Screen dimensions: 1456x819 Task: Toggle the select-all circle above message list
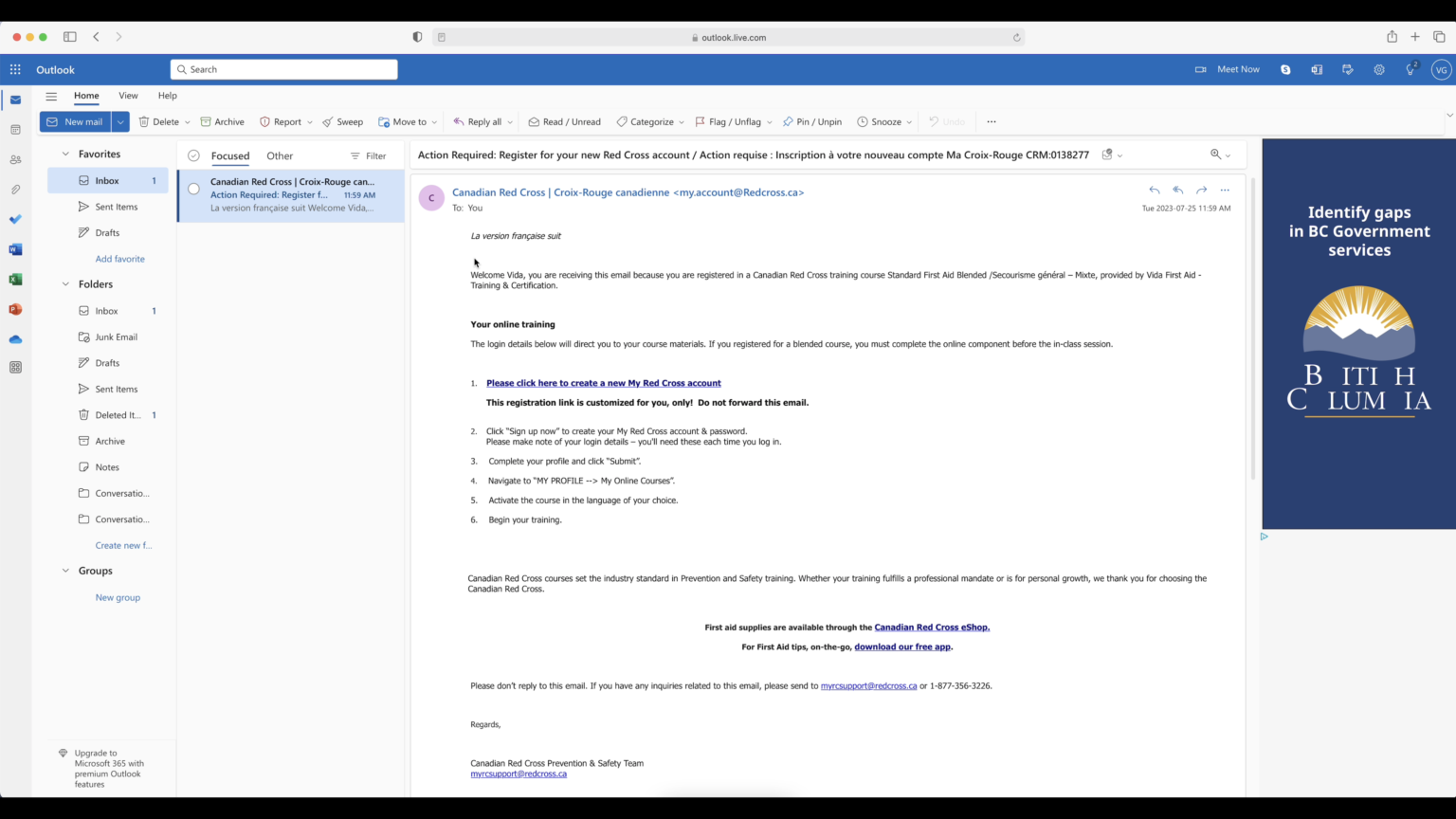193,155
